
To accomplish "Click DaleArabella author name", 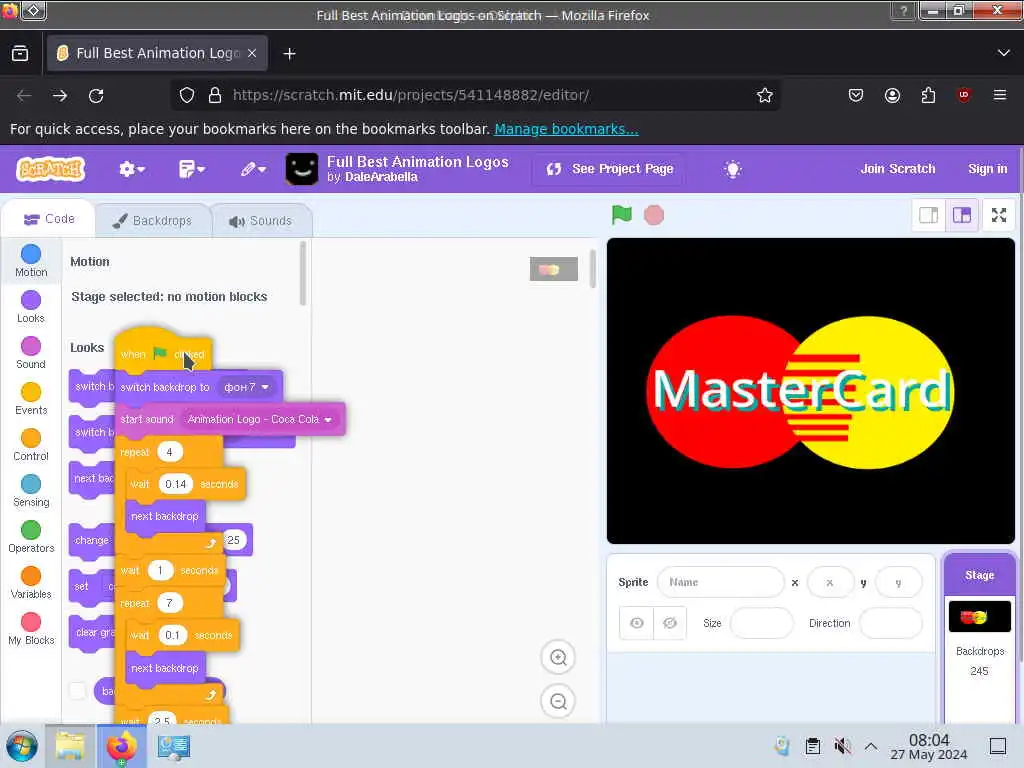I will tap(381, 177).
